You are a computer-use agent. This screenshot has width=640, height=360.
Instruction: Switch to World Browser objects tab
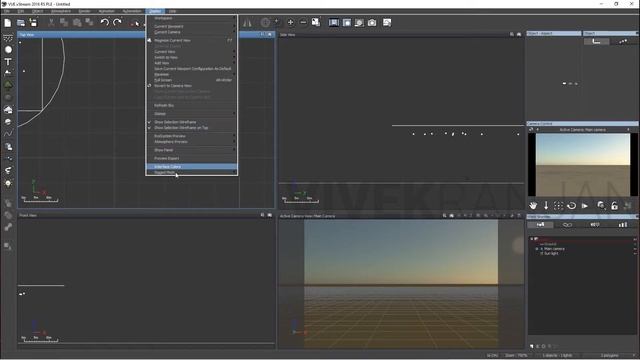click(x=540, y=224)
